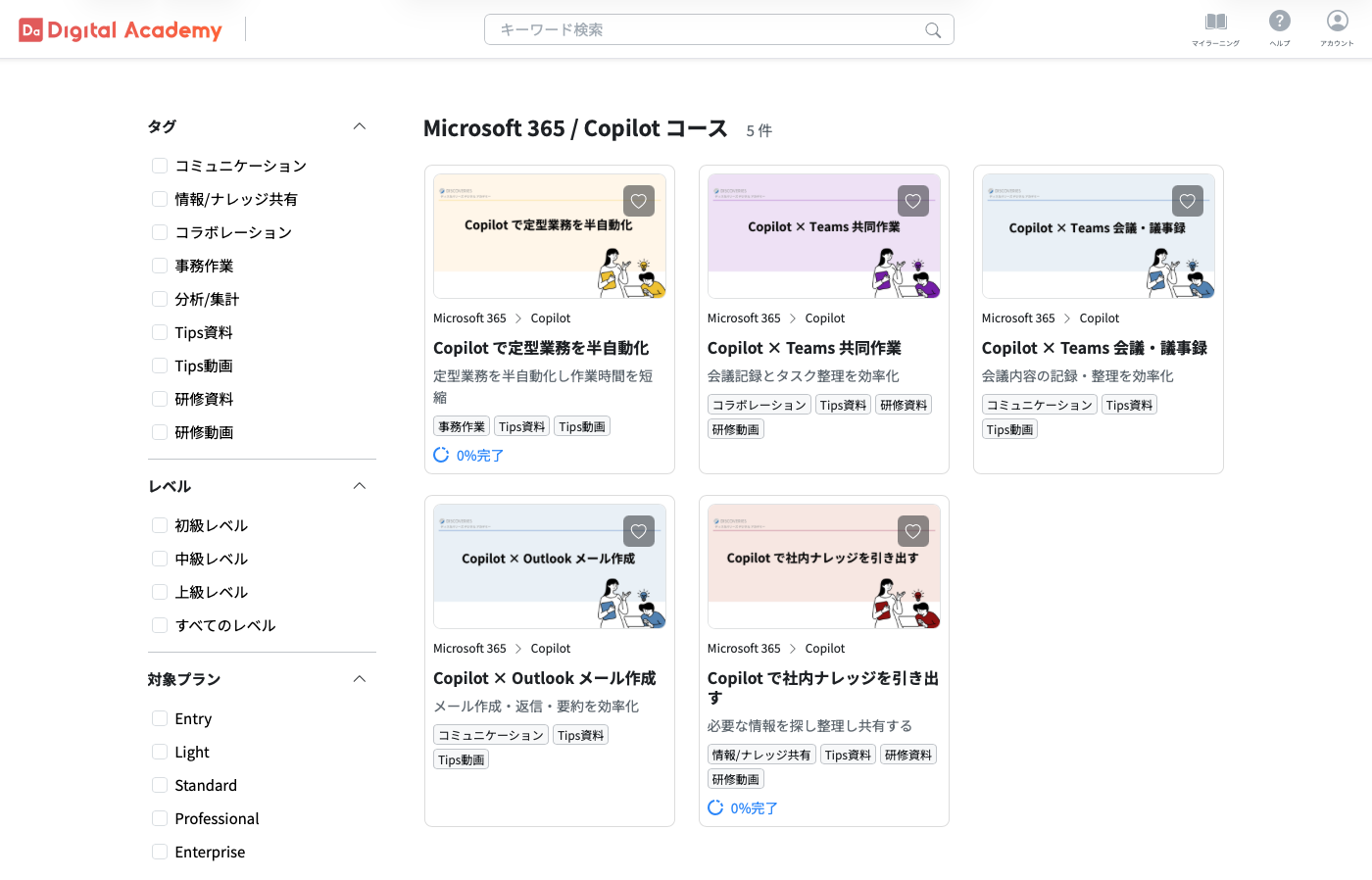The height and width of the screenshot is (880, 1372).
Task: Click description メール作成・返信・要約を効率化
Action: [536, 707]
